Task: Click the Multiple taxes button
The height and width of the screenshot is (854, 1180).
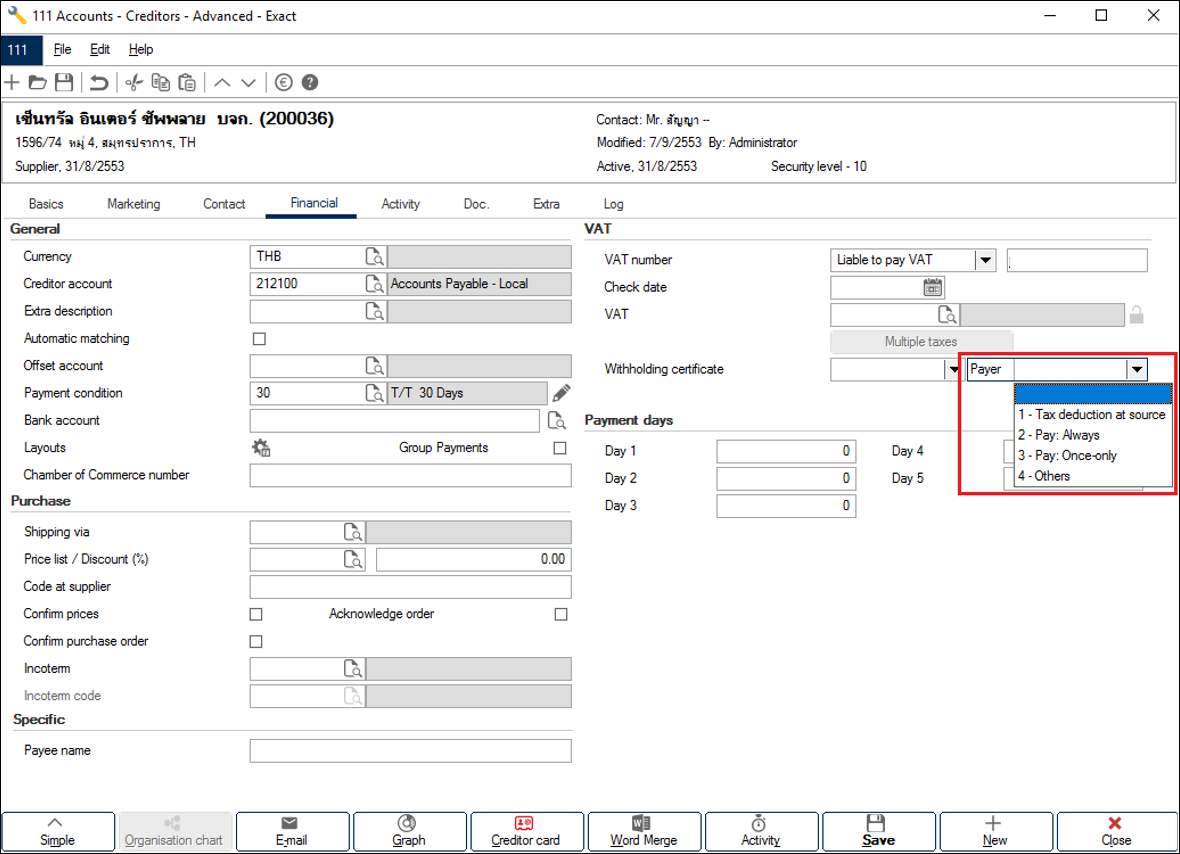Action: (x=921, y=342)
